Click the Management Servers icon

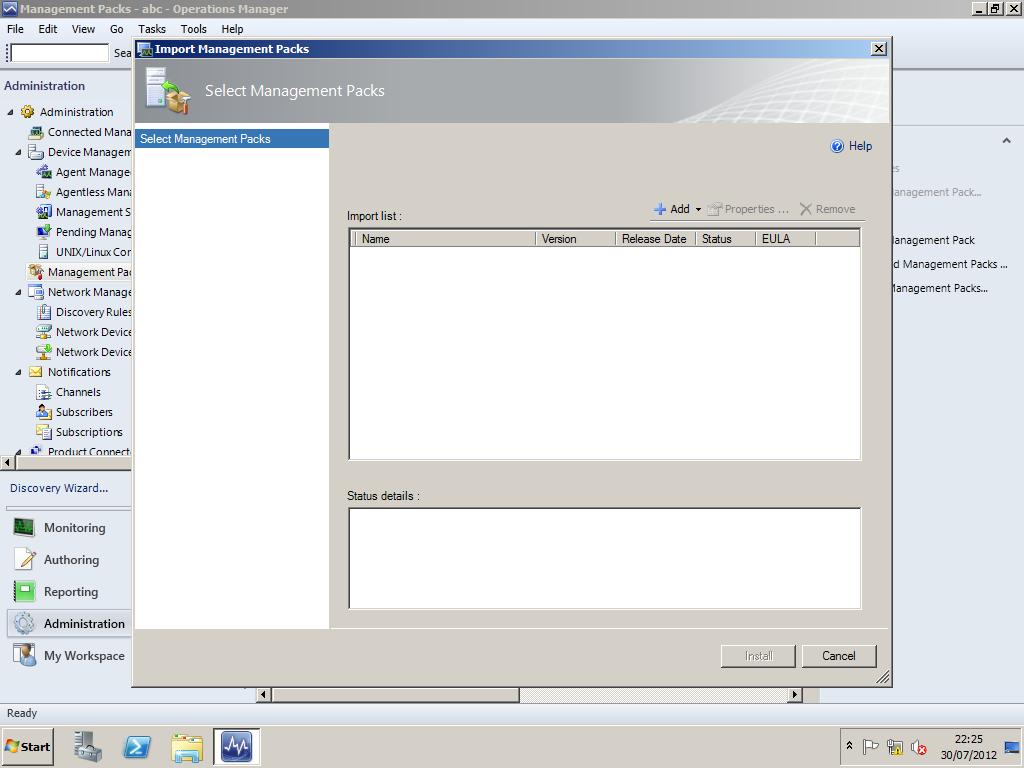pyautogui.click(x=44, y=212)
